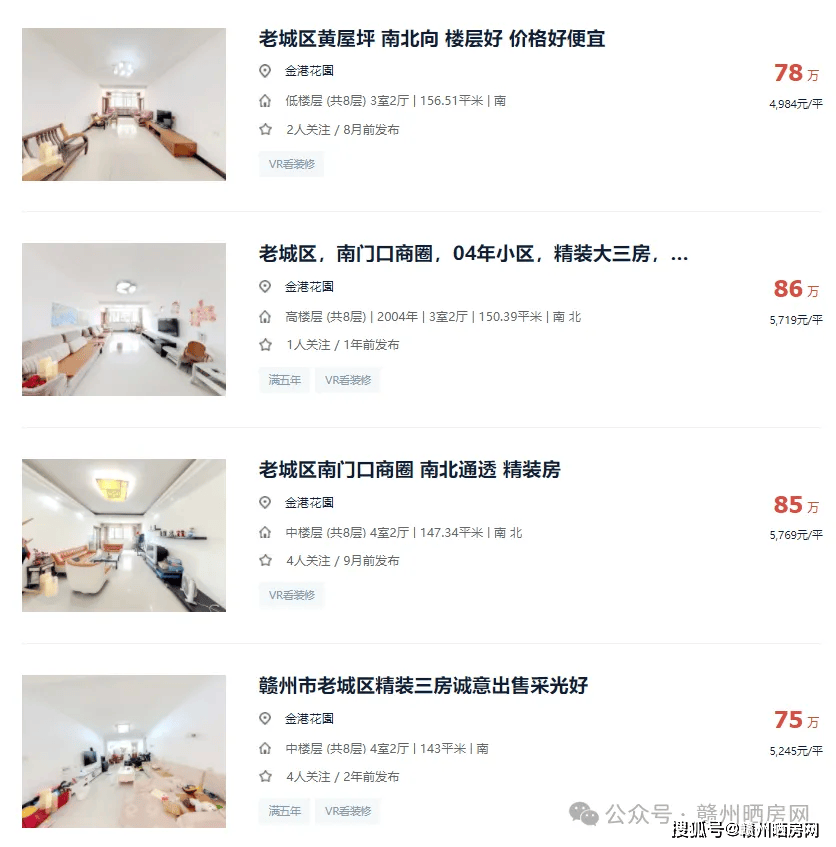The width and height of the screenshot is (836, 847).
Task: Open listing 老城区黄屋坪 南北向 楼层好
Action: click(432, 38)
